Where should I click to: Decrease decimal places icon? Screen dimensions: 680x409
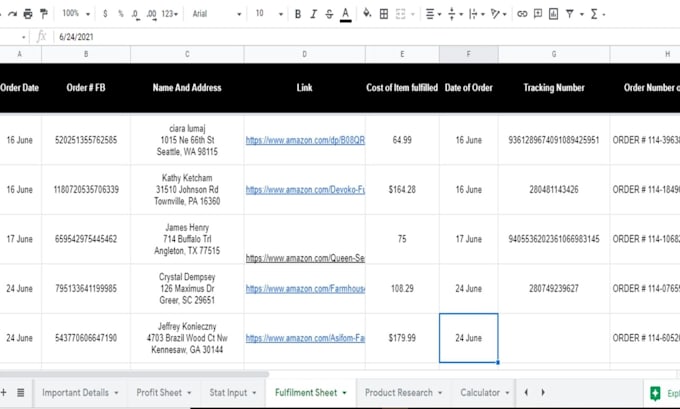tap(135, 14)
